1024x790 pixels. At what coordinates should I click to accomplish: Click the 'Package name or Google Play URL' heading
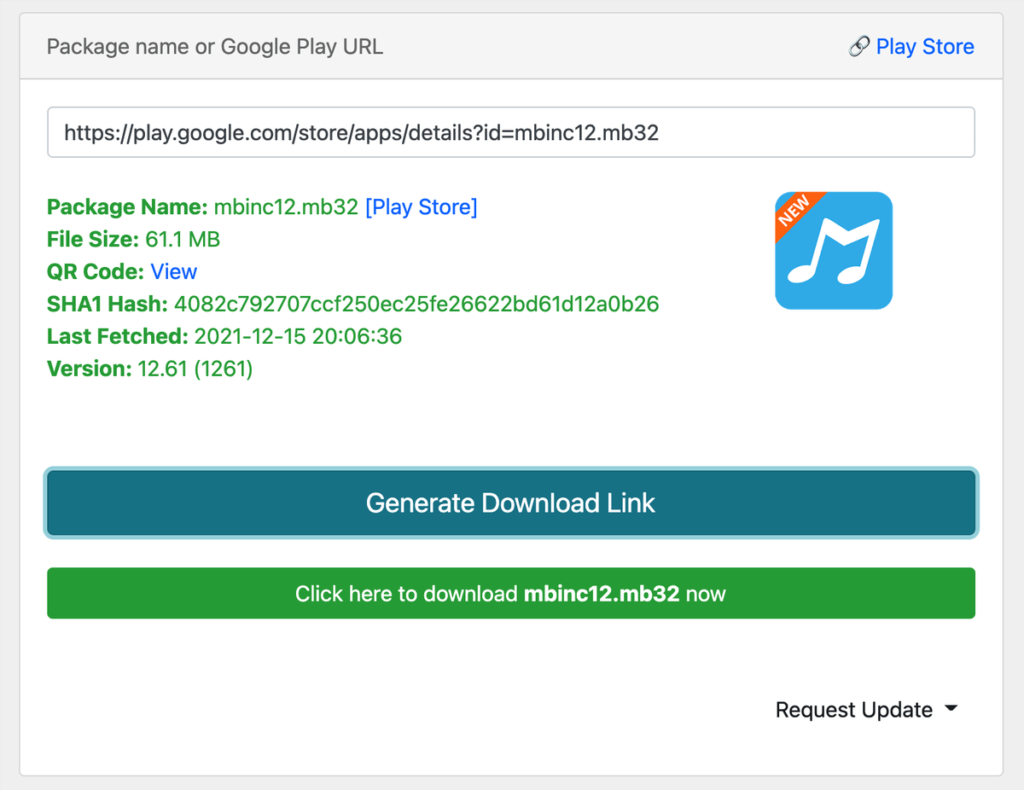(x=215, y=47)
